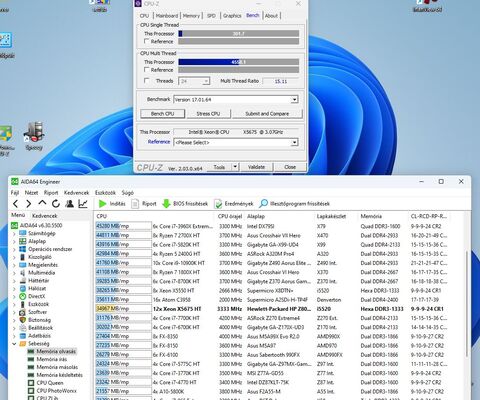Click the Tools button in CPU-Z
Screen dimensions: 480x400
click(219, 167)
